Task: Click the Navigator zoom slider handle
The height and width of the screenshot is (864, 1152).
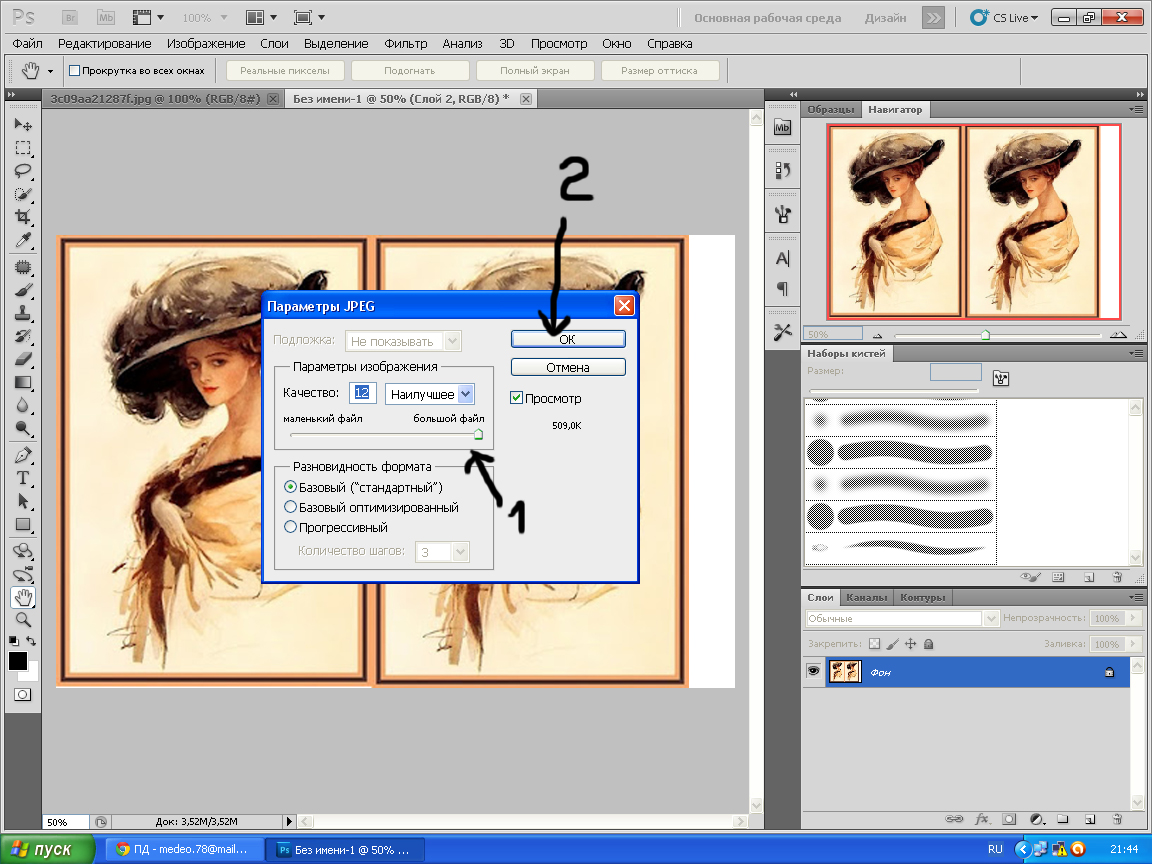Action: [985, 335]
